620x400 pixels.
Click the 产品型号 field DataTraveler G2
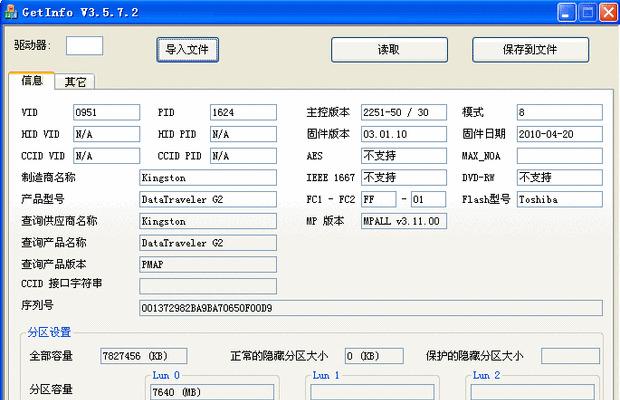tap(208, 199)
